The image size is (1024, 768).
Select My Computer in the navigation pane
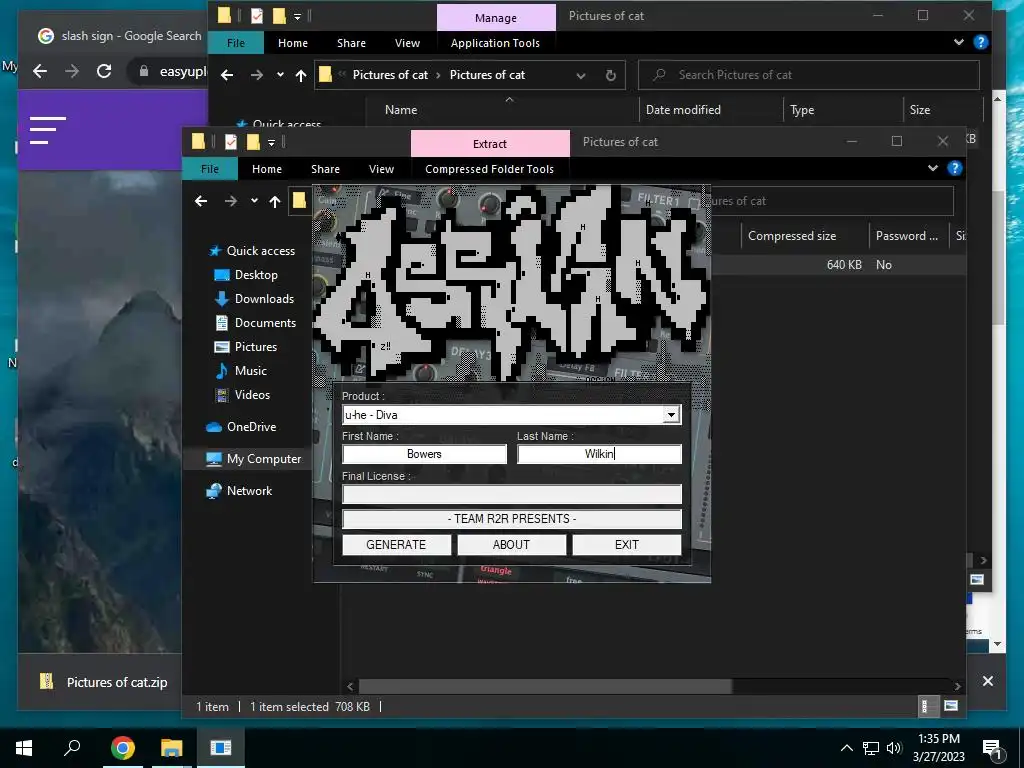pyautogui.click(x=254, y=459)
